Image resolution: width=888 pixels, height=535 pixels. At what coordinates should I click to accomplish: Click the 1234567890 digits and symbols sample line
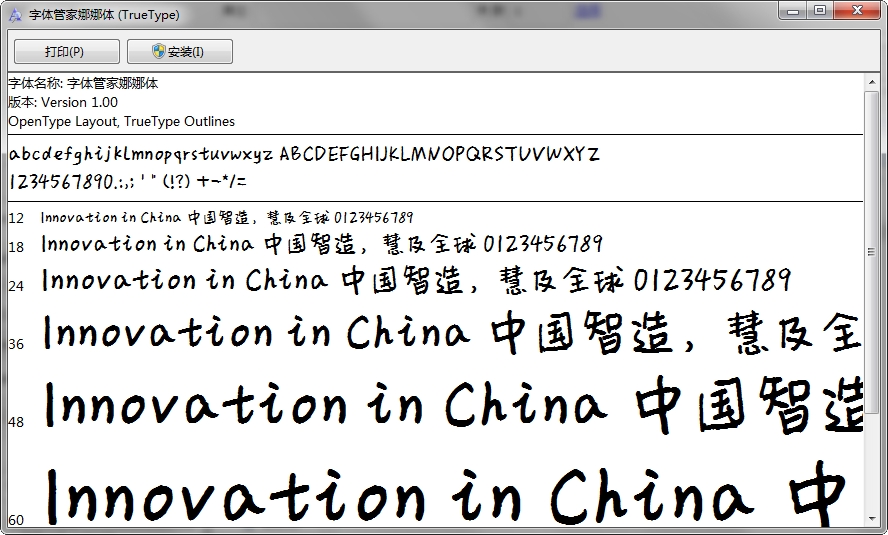[128, 181]
